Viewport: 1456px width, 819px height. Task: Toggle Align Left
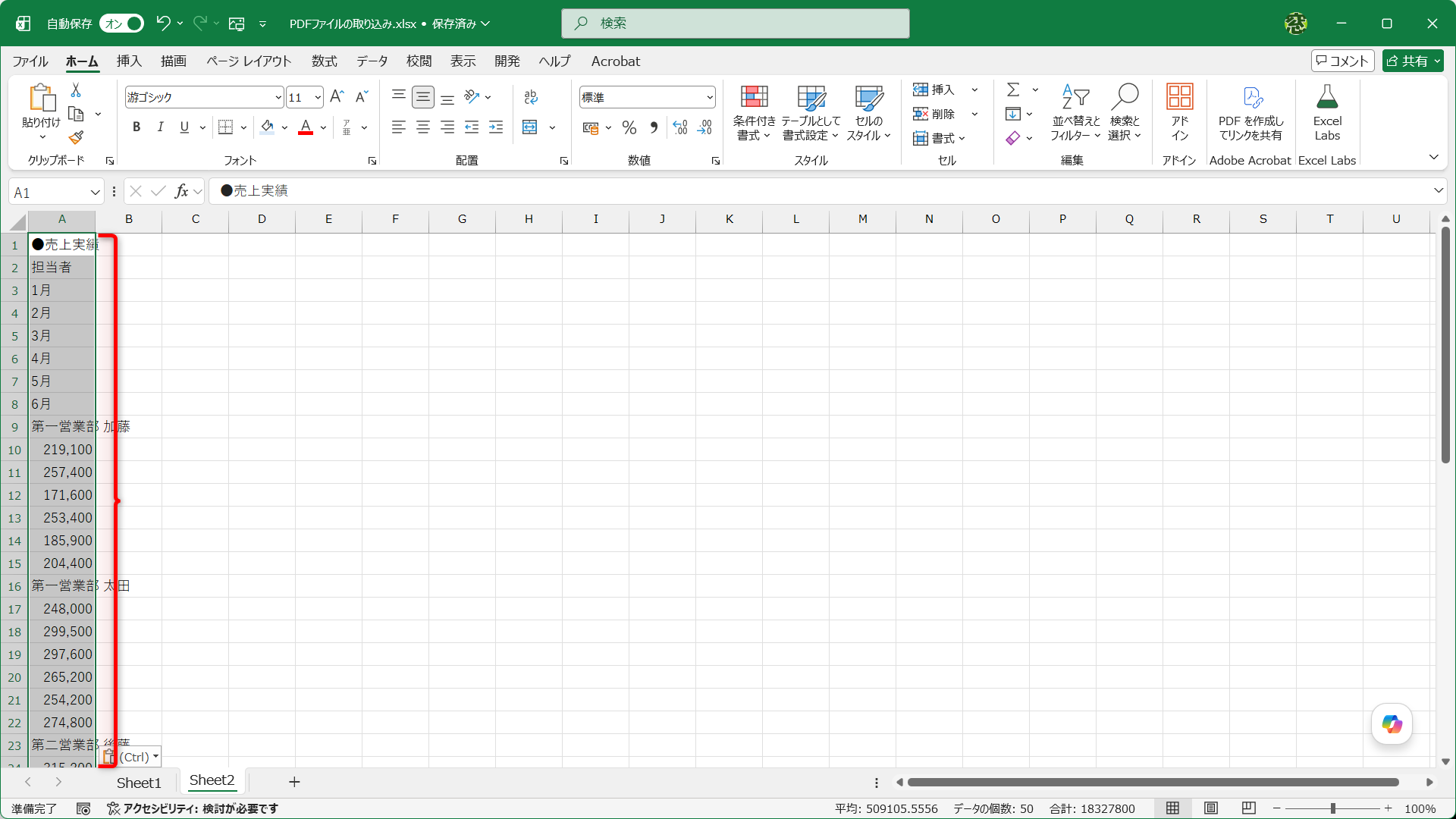coord(399,127)
